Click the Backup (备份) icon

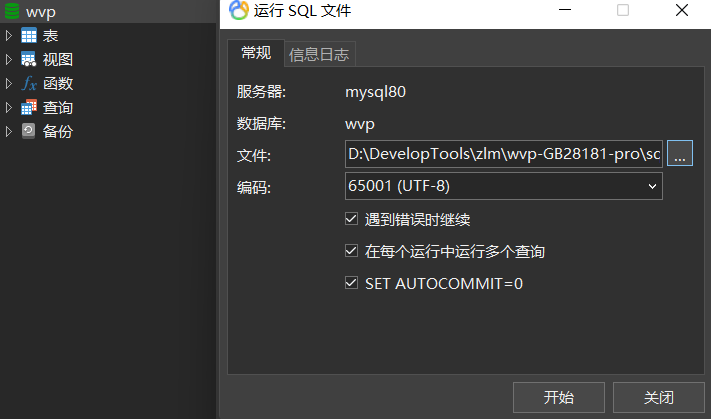click(x=29, y=131)
